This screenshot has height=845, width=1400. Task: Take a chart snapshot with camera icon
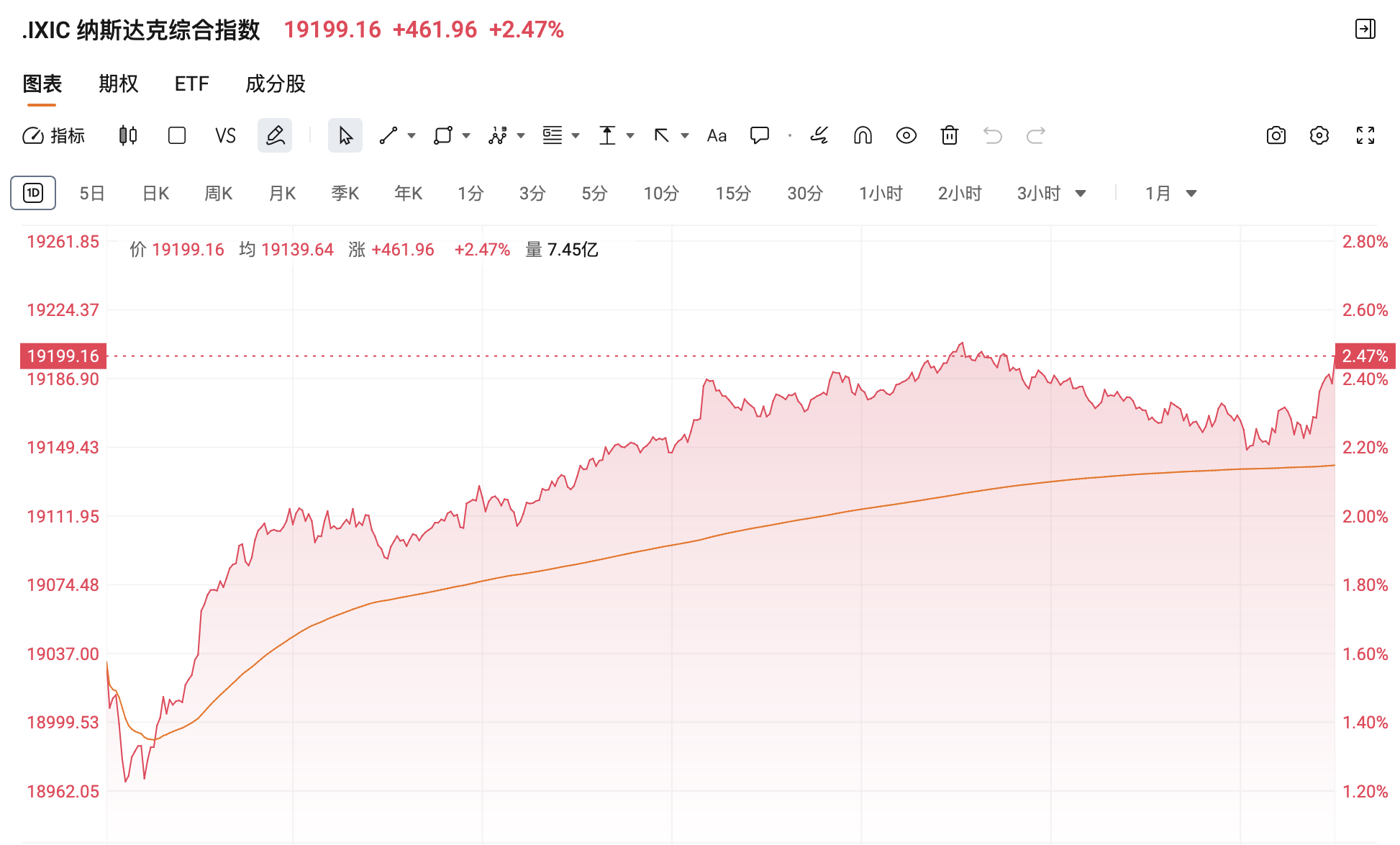tap(1276, 135)
